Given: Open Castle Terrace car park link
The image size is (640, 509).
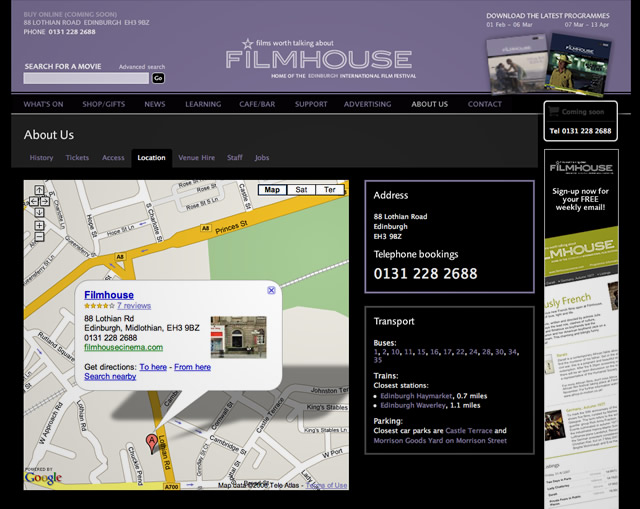Looking at the screenshot, I should pos(469,431).
